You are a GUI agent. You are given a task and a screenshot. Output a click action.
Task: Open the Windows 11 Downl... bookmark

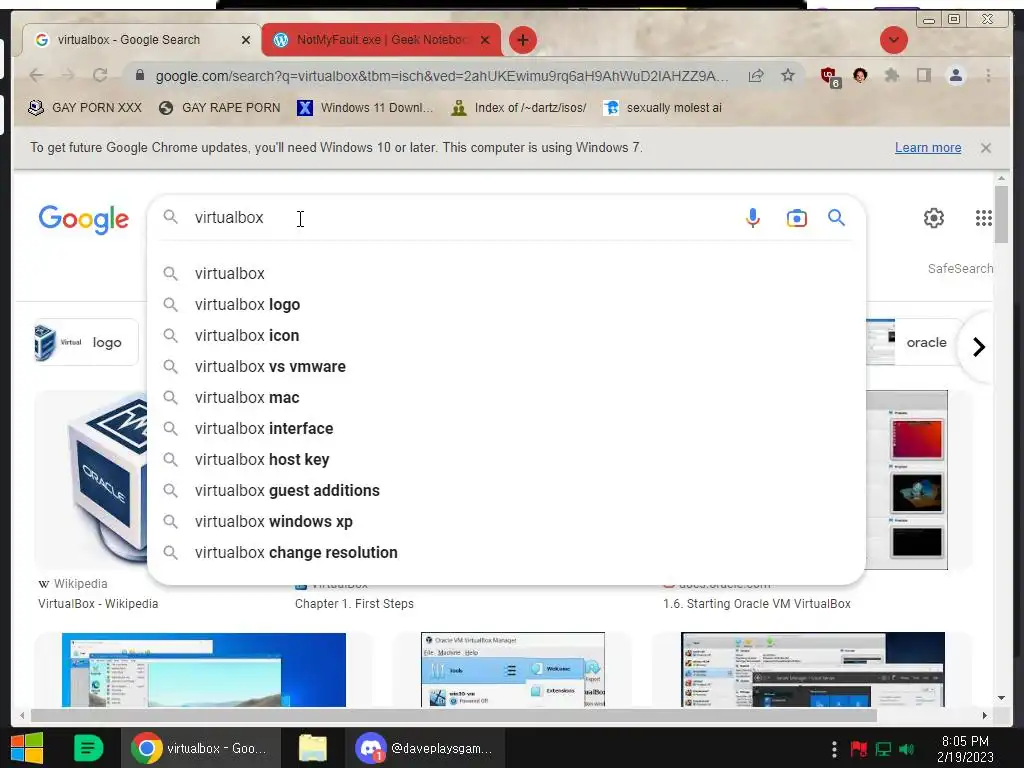click(x=366, y=108)
